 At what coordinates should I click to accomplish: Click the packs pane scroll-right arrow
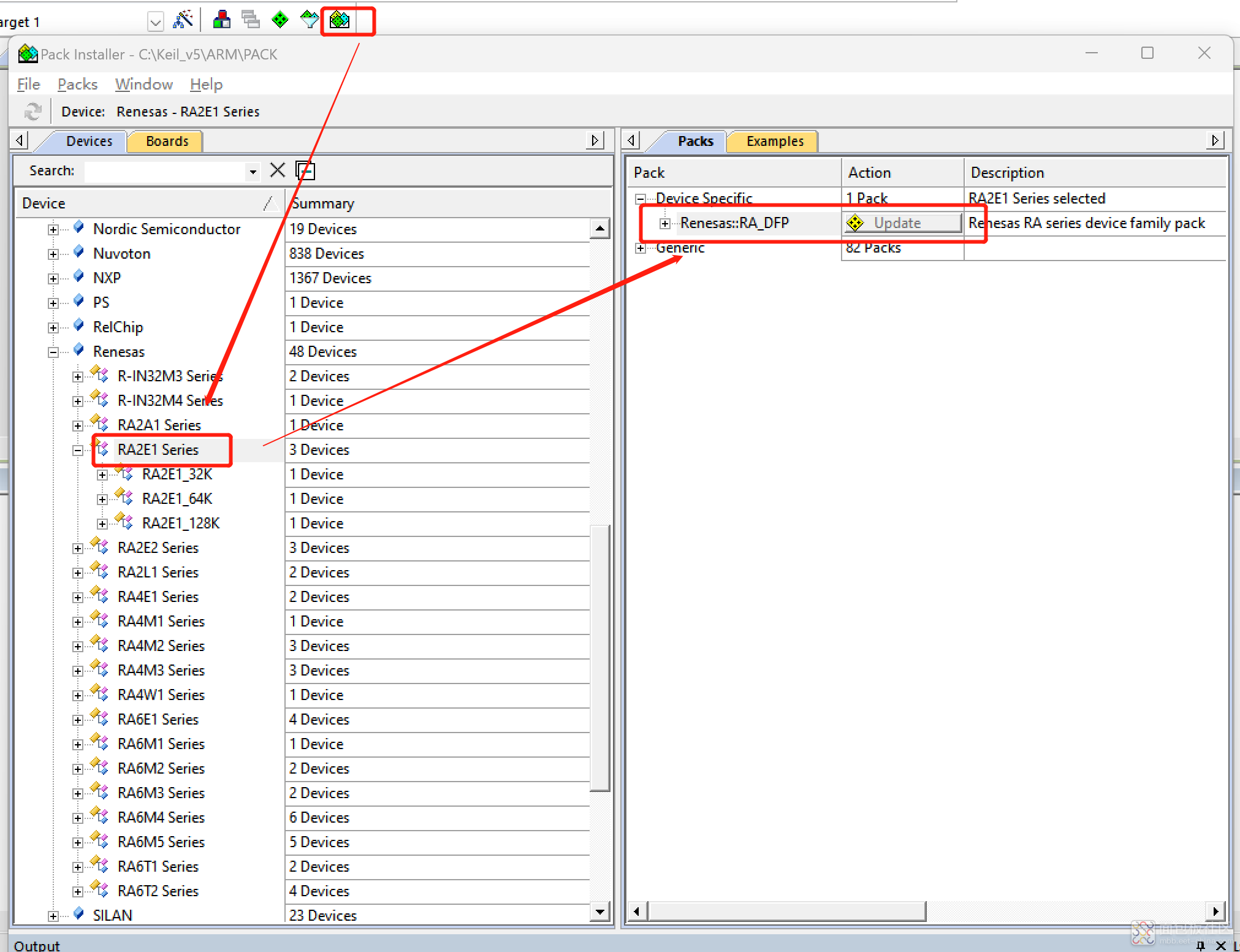pyautogui.click(x=1216, y=912)
